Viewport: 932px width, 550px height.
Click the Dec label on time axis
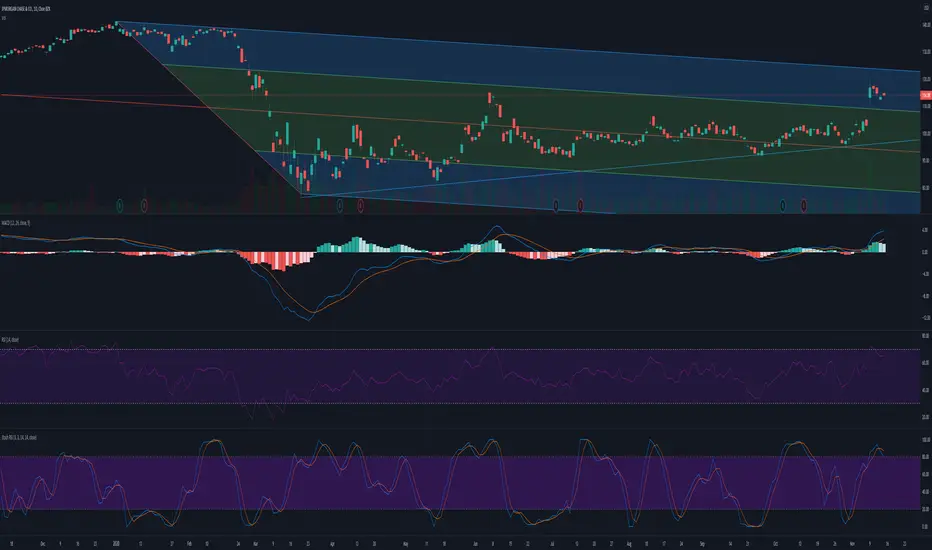pyautogui.click(x=43, y=543)
